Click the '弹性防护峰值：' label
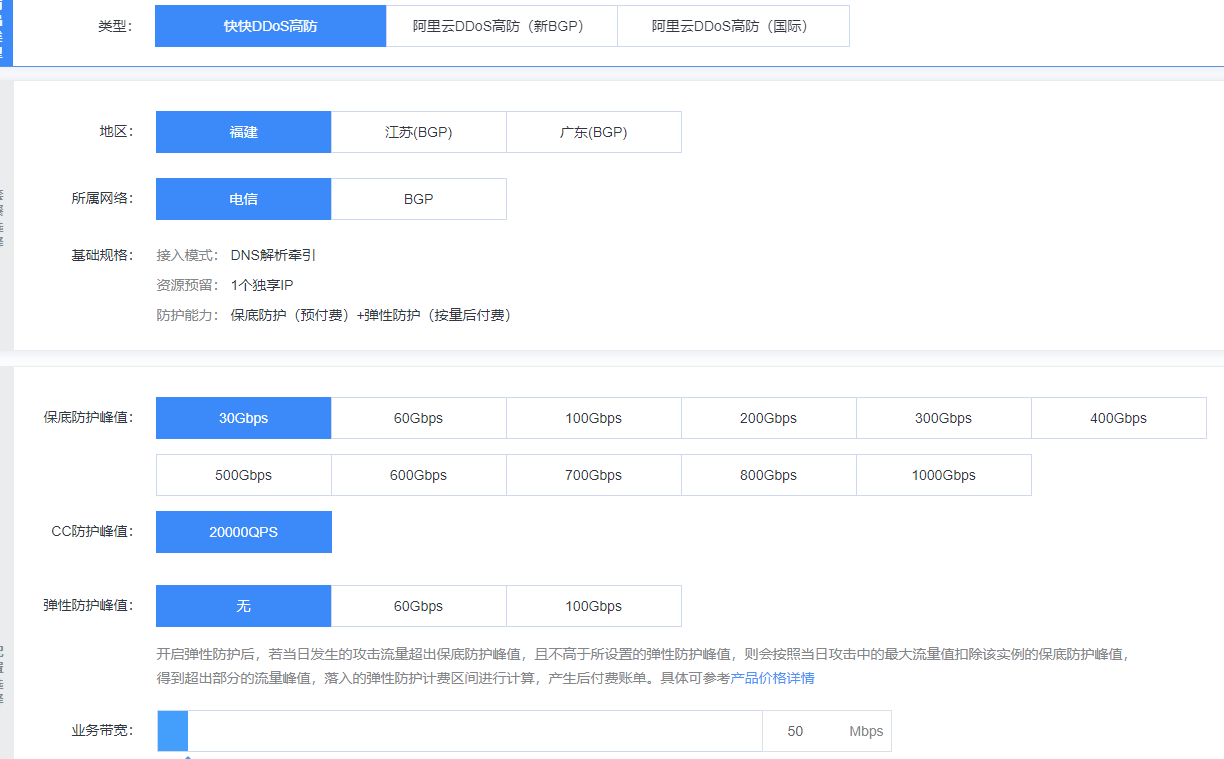 [x=88, y=606]
